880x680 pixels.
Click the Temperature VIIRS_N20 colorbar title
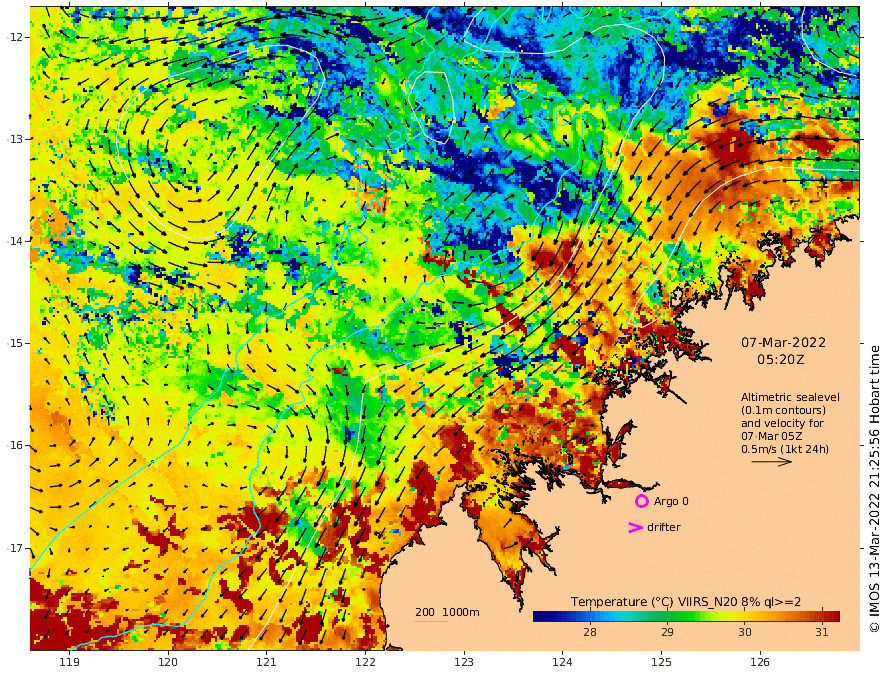click(x=686, y=601)
